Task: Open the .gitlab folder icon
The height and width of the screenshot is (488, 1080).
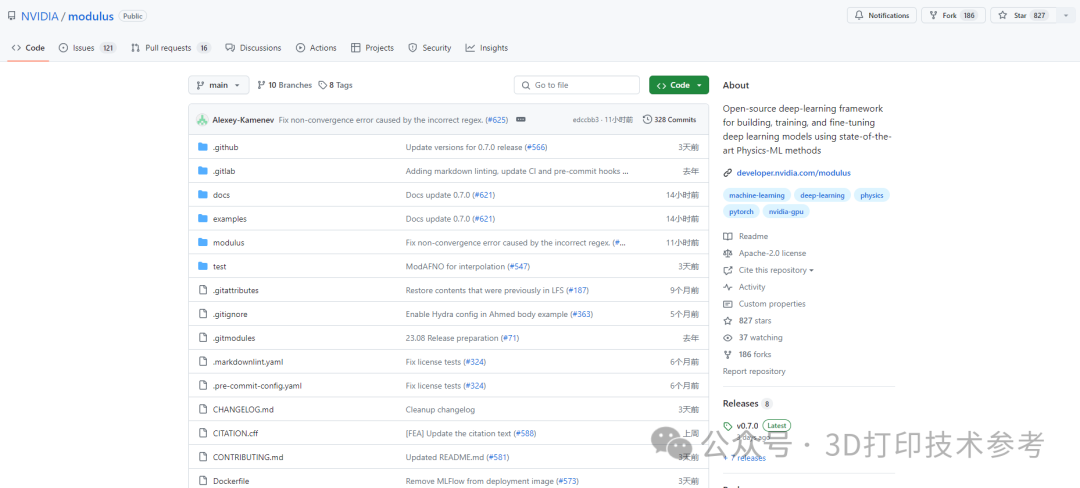Action: point(202,171)
